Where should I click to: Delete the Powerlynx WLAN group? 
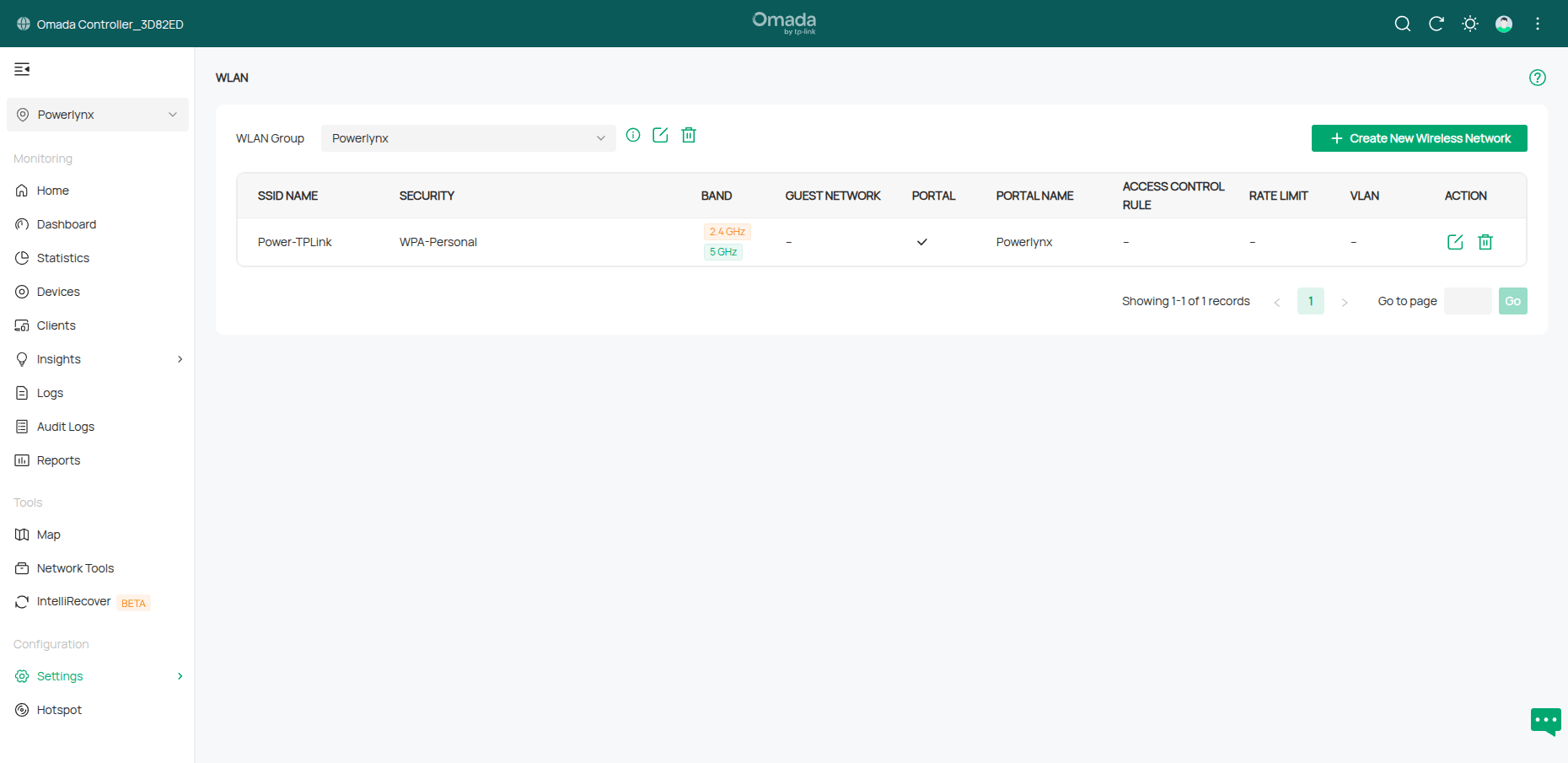(689, 135)
